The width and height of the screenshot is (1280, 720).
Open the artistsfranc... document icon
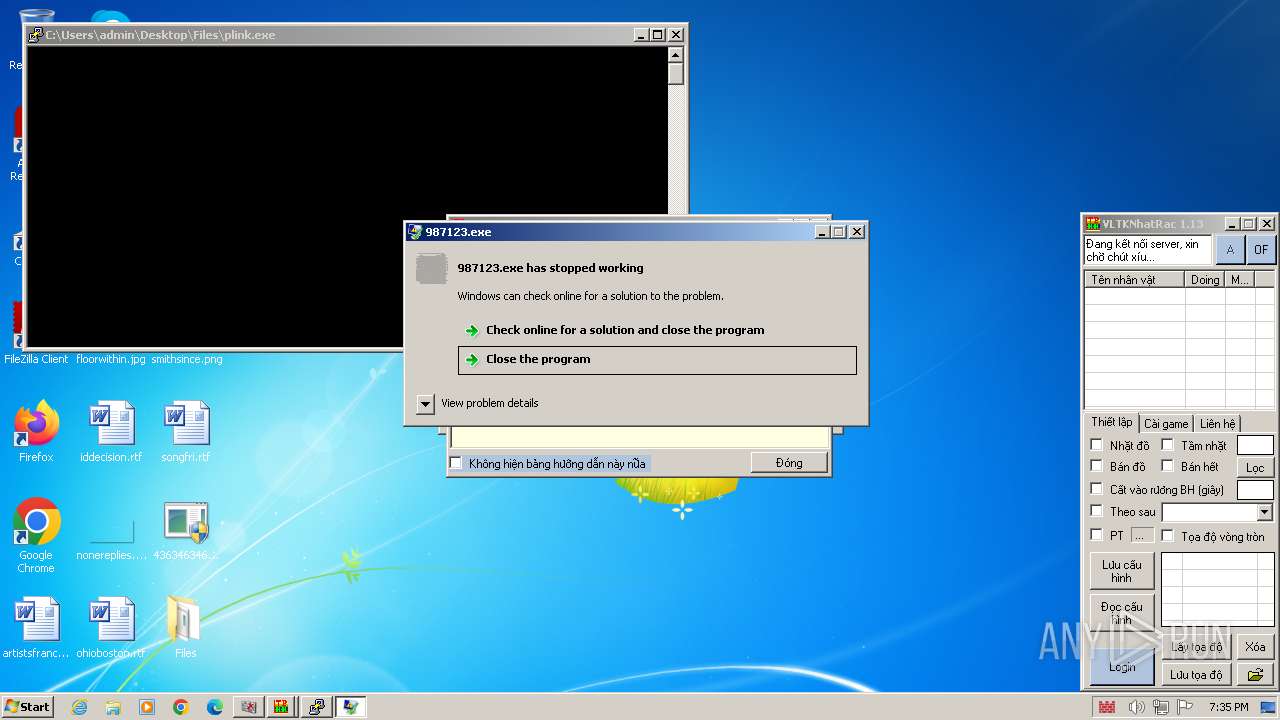point(36,627)
